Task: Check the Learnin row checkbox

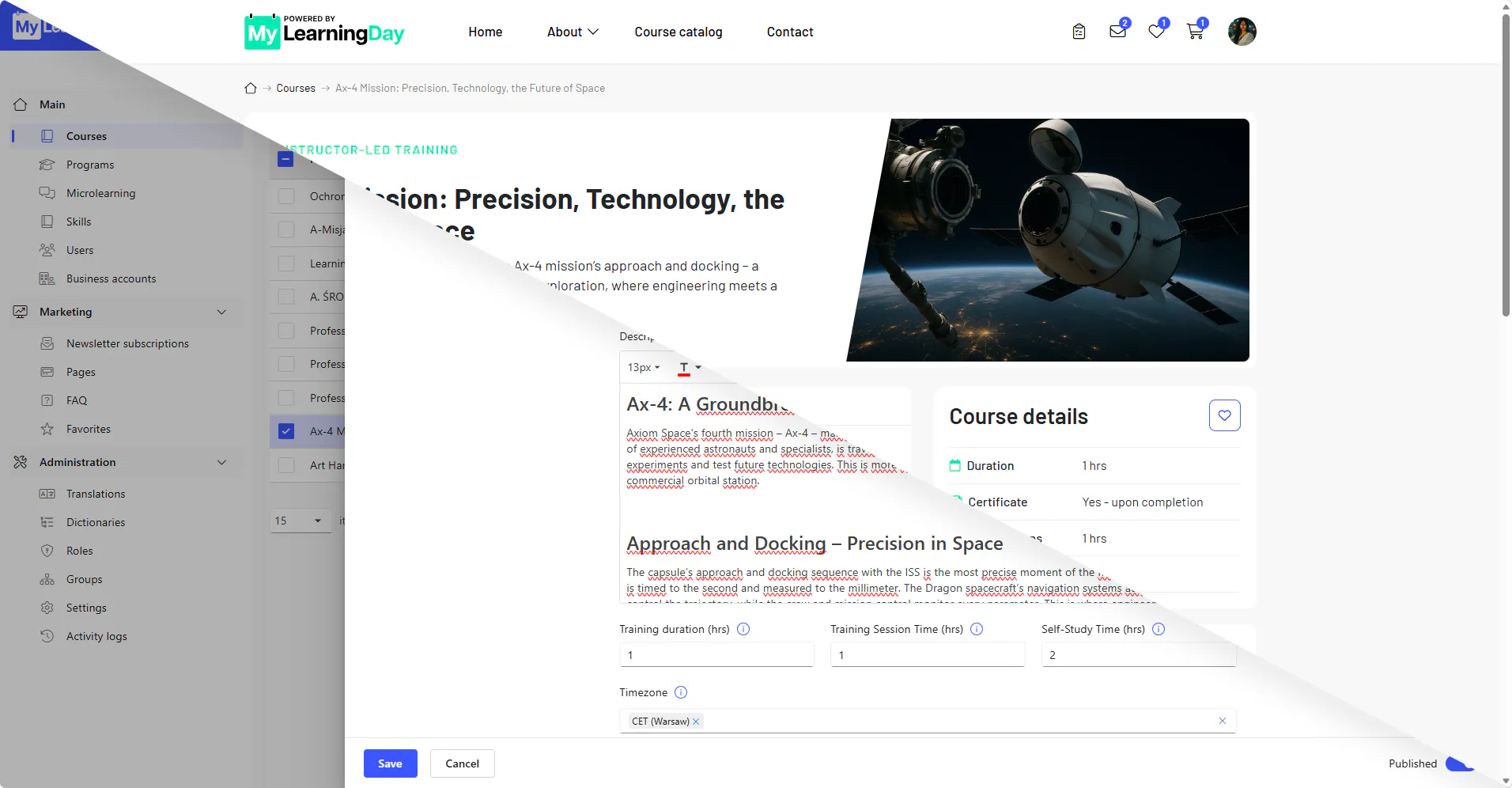Action: coord(286,263)
